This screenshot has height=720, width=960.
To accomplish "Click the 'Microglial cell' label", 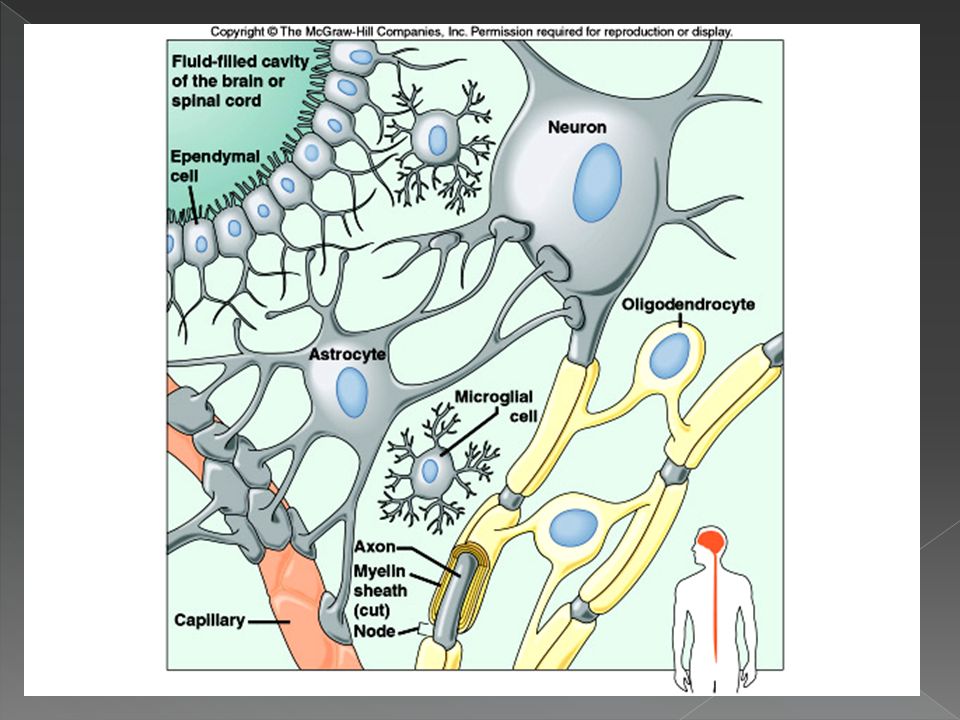I will point(495,407).
